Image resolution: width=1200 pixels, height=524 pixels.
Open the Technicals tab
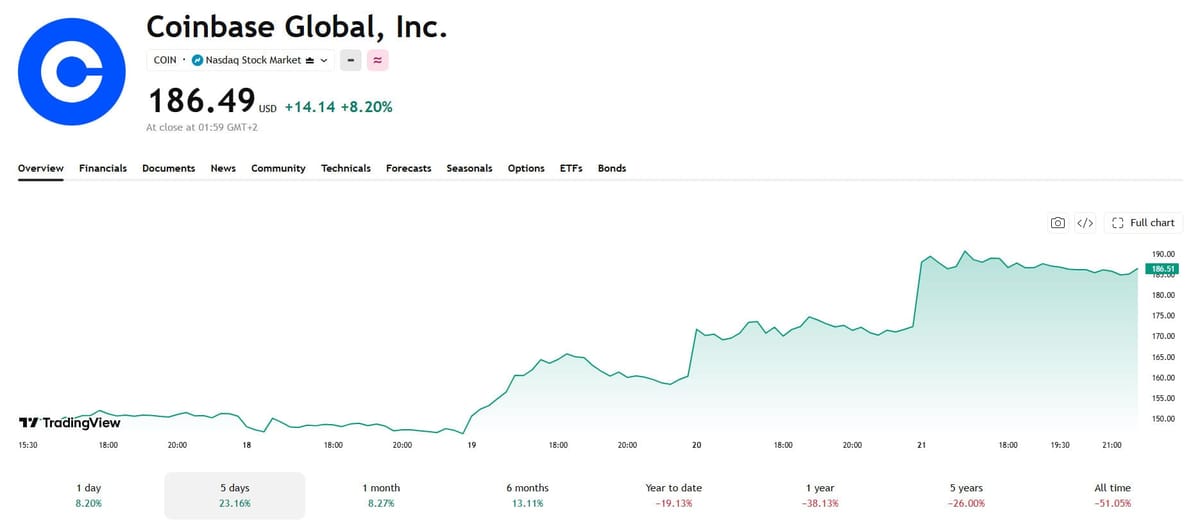346,168
